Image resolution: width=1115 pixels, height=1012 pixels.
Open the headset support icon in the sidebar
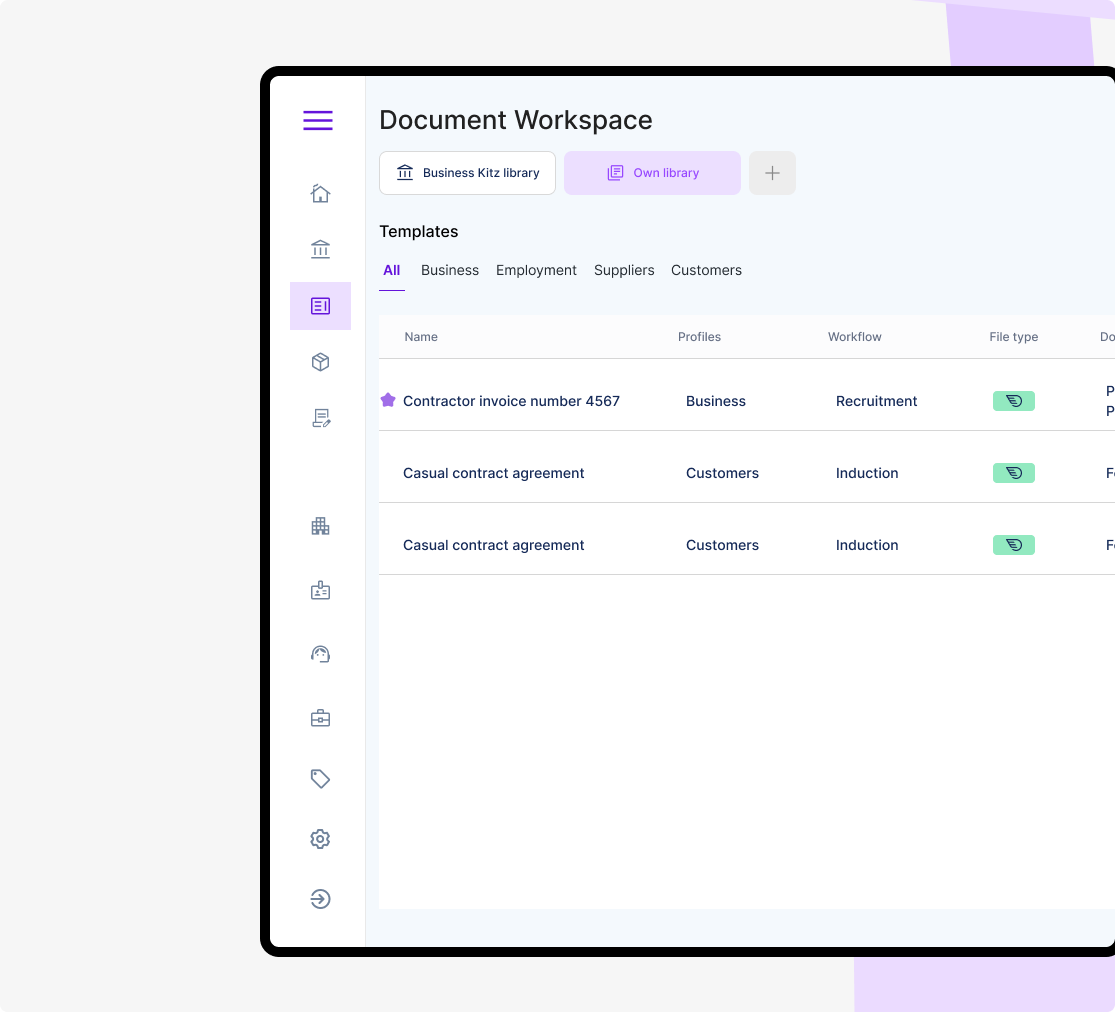[320, 653]
